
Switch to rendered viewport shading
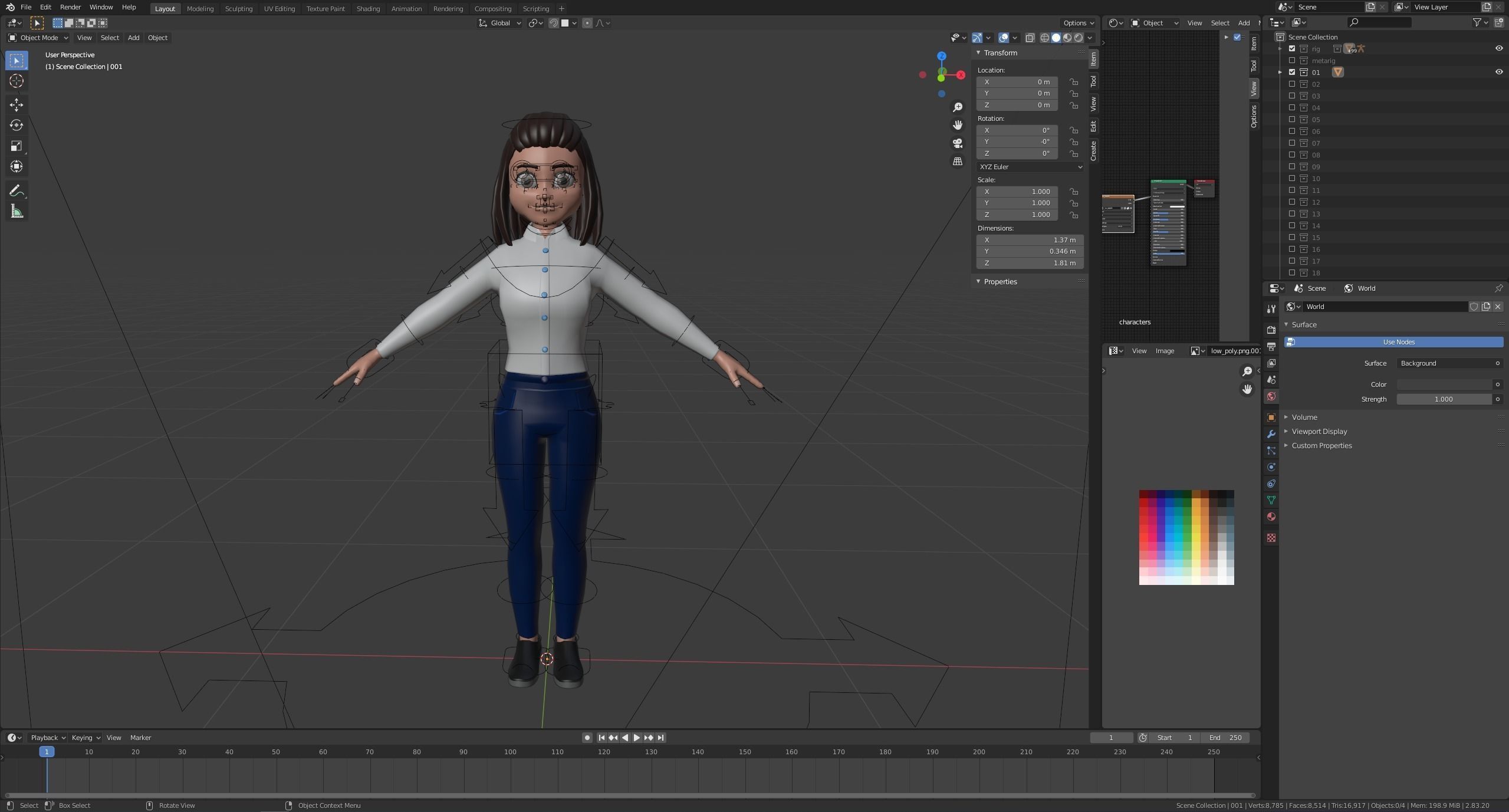[1079, 38]
